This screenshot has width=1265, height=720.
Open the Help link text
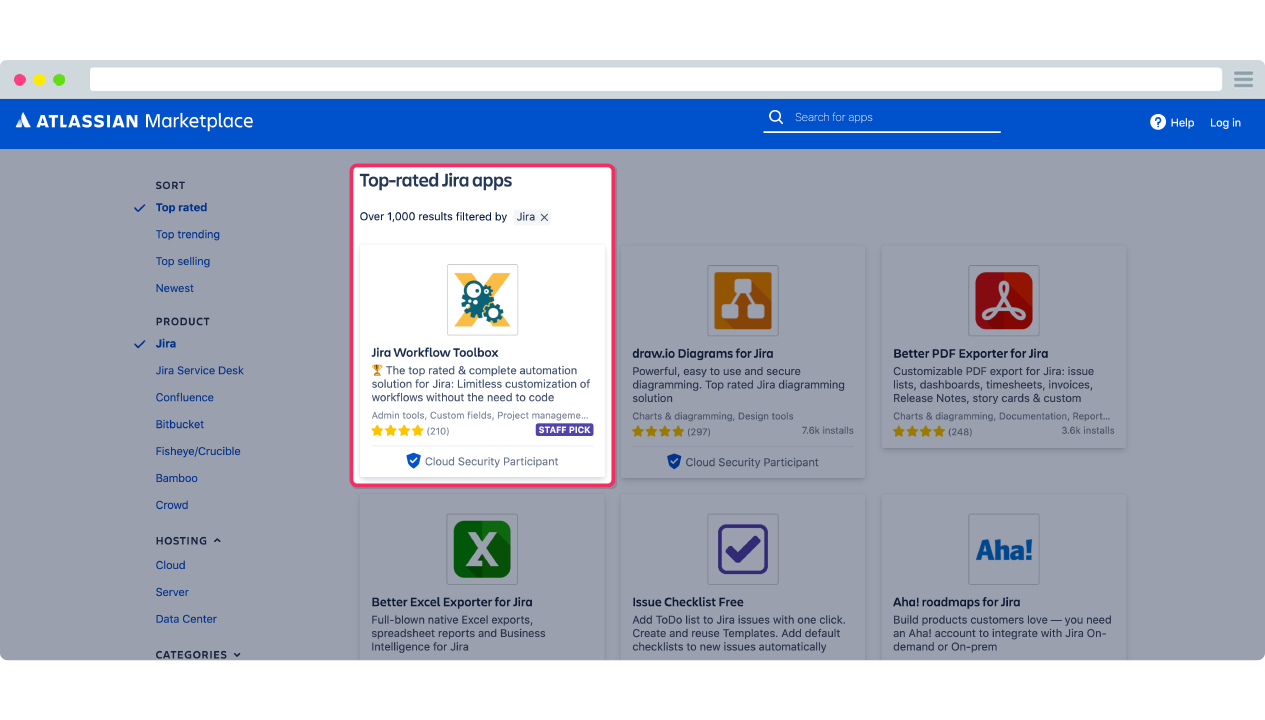click(1182, 123)
